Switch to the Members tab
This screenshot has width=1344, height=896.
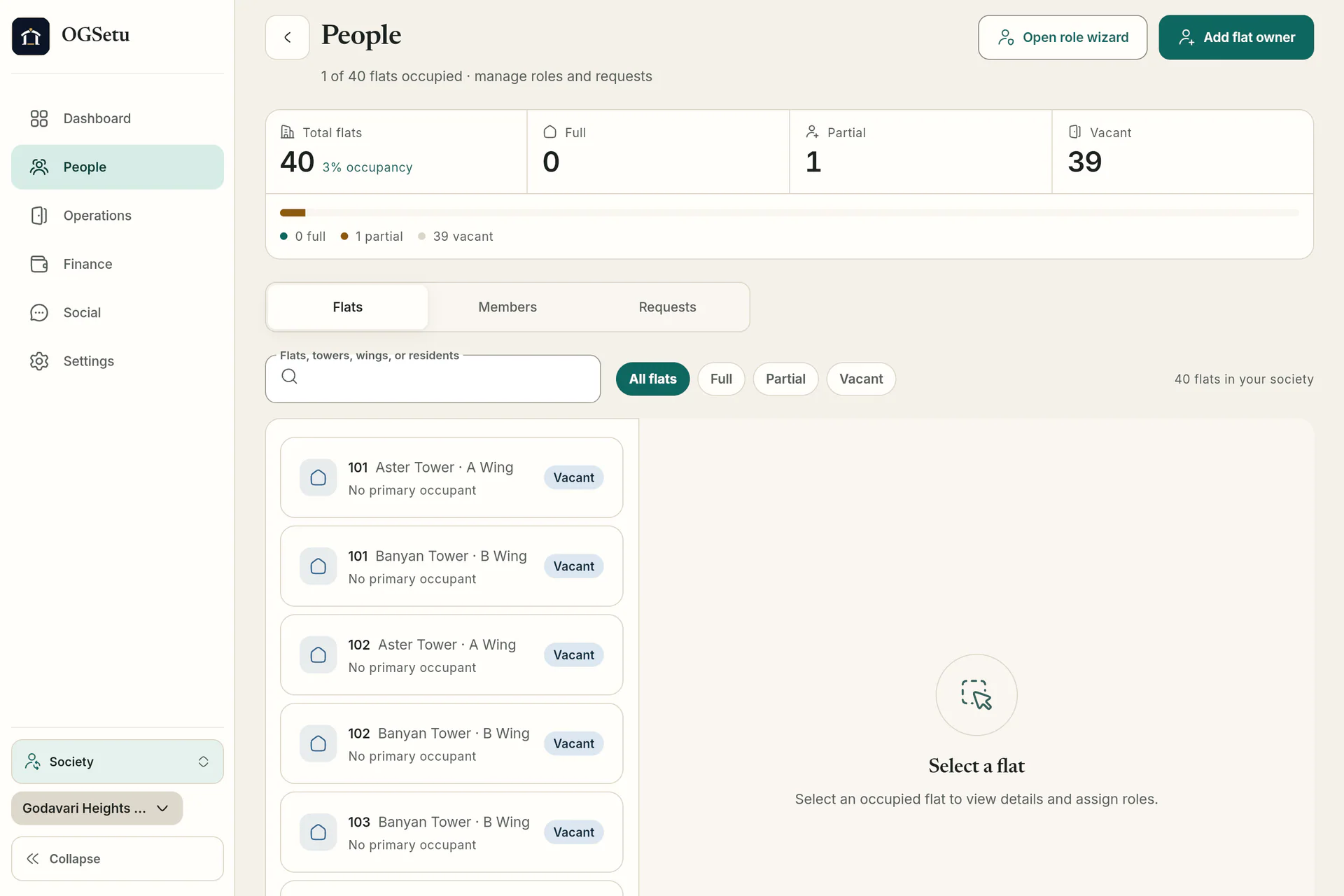[x=507, y=307]
